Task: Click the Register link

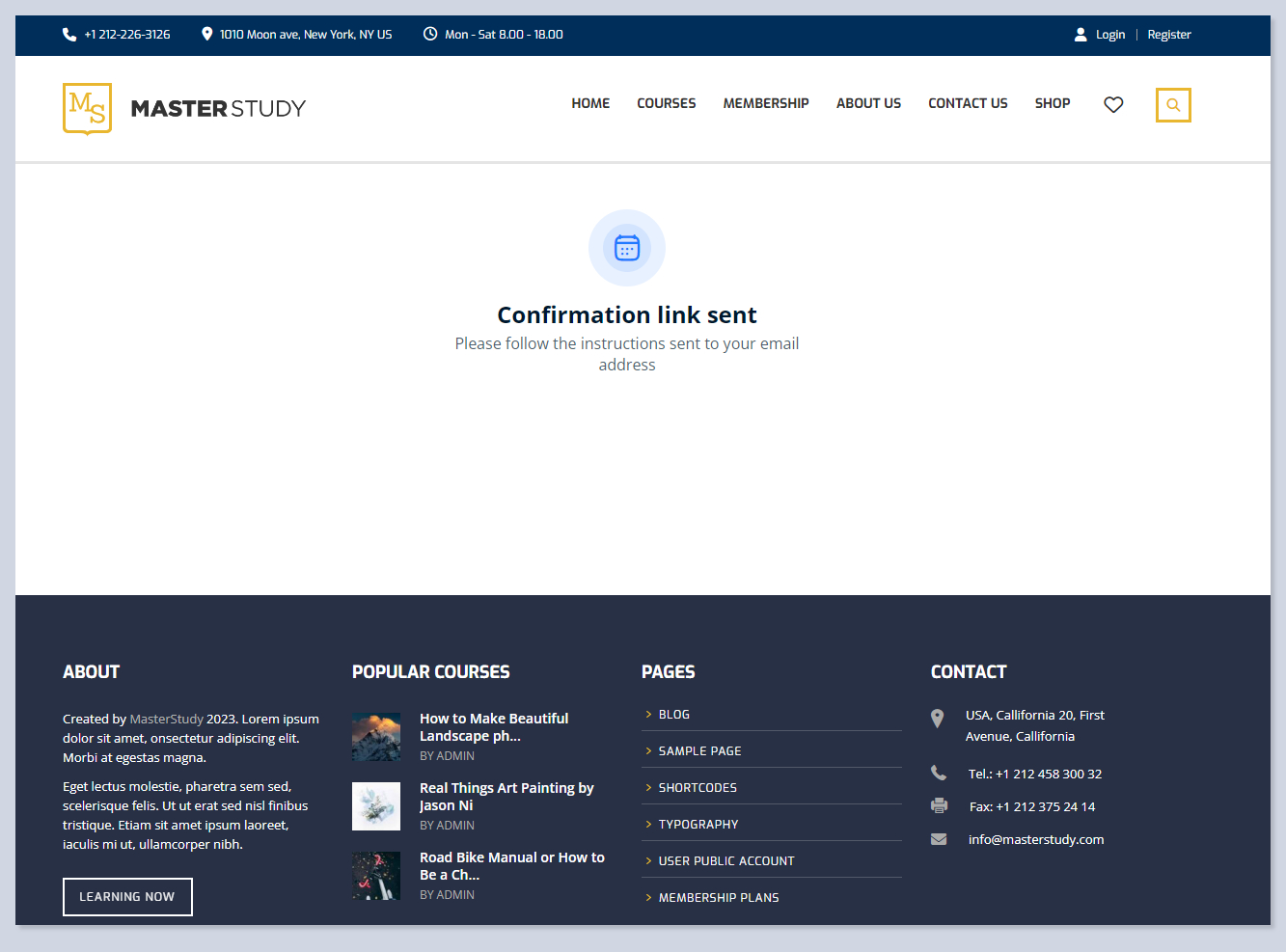Action: (x=1169, y=35)
